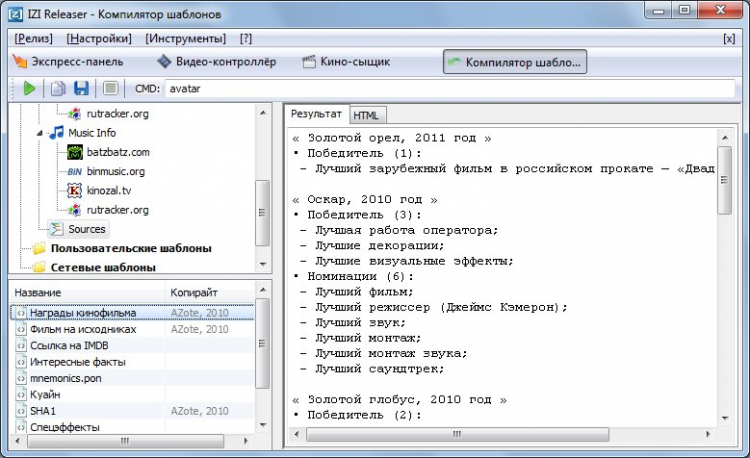Switch to the Результат tab
Screen dimensions: 750x458
click(x=316, y=114)
